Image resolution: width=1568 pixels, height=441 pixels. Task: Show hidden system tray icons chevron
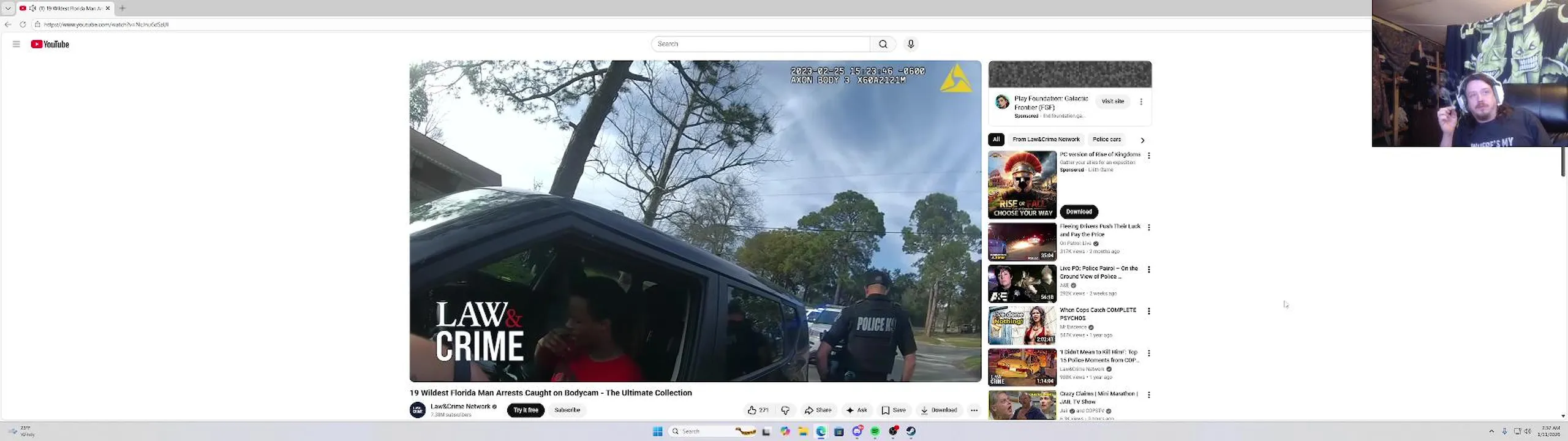coord(1491,431)
